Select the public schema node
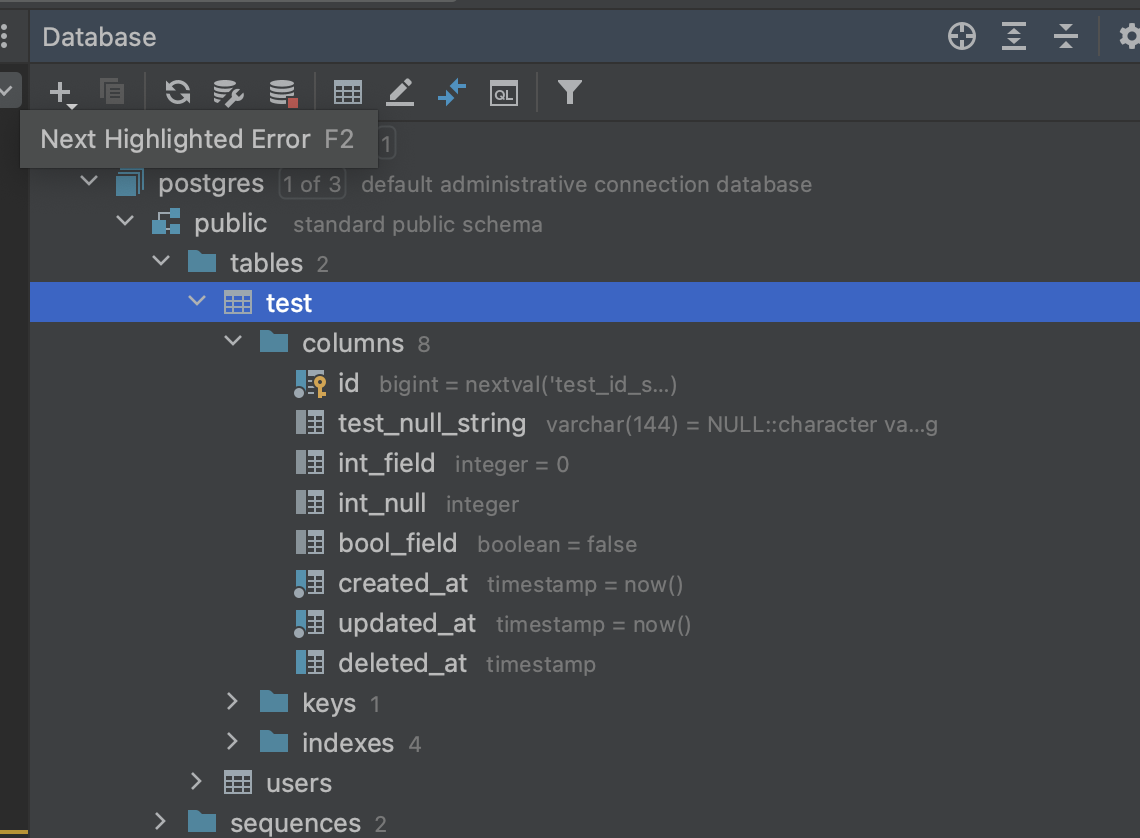This screenshot has height=838, width=1140. [230, 223]
